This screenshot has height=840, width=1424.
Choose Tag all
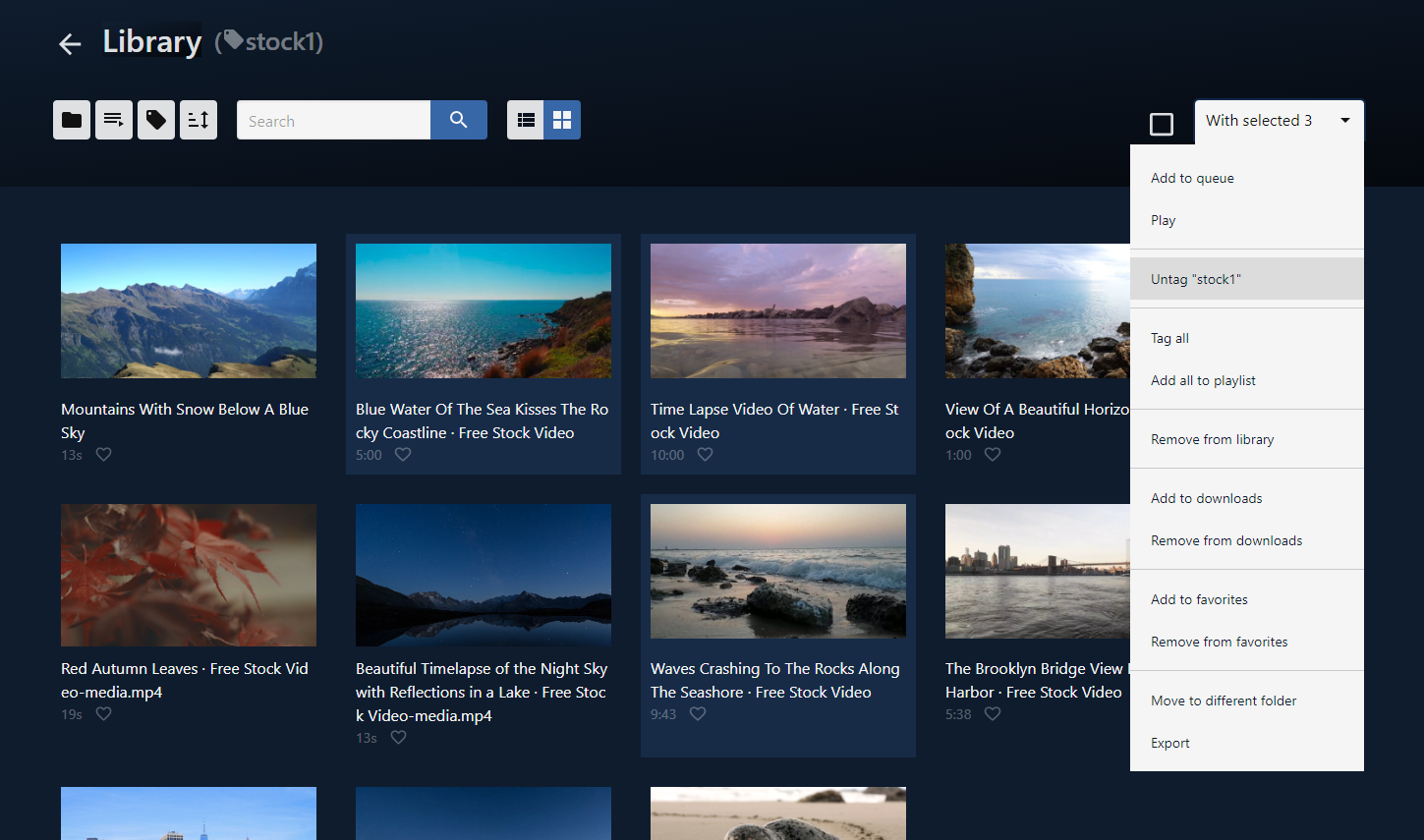click(x=1247, y=338)
